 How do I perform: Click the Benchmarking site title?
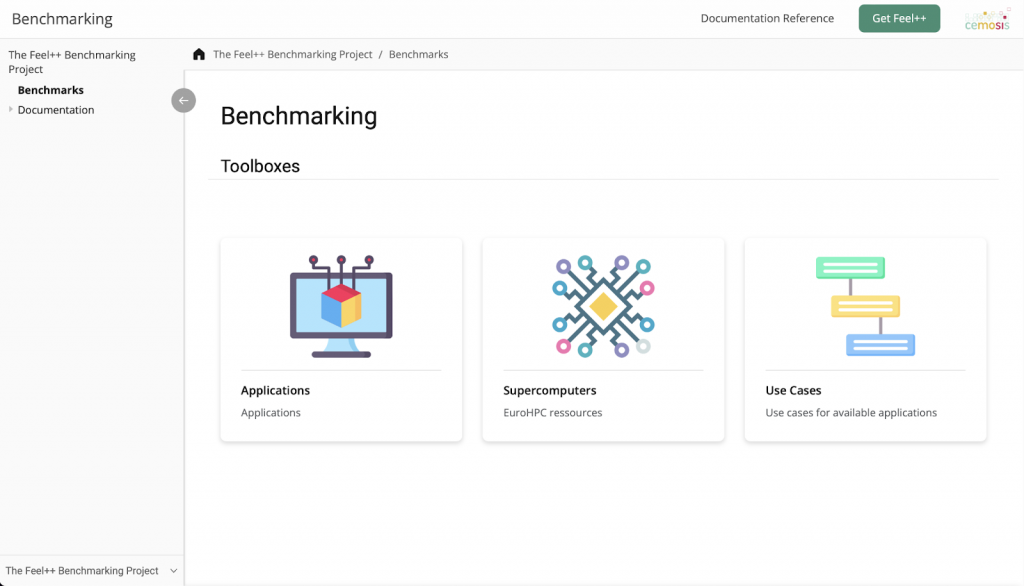62,19
